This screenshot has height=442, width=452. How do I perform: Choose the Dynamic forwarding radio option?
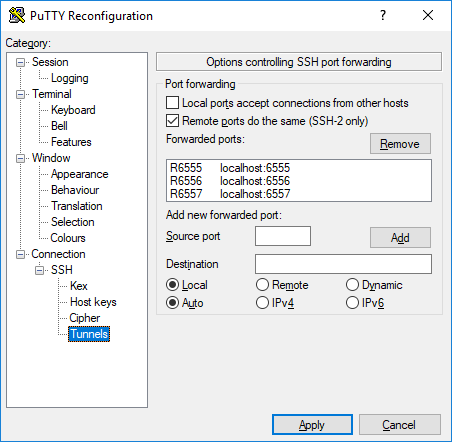[x=352, y=285]
